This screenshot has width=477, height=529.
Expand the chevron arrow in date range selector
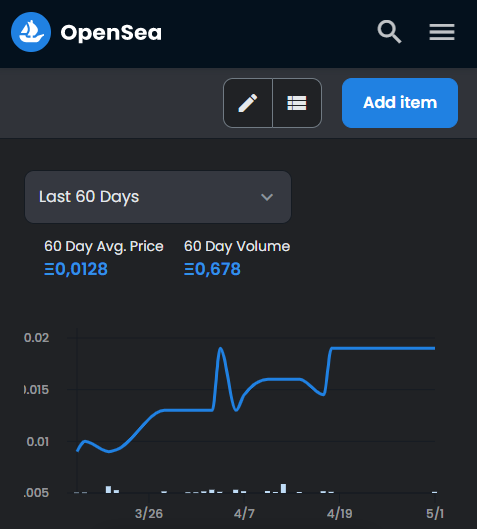[x=267, y=197]
